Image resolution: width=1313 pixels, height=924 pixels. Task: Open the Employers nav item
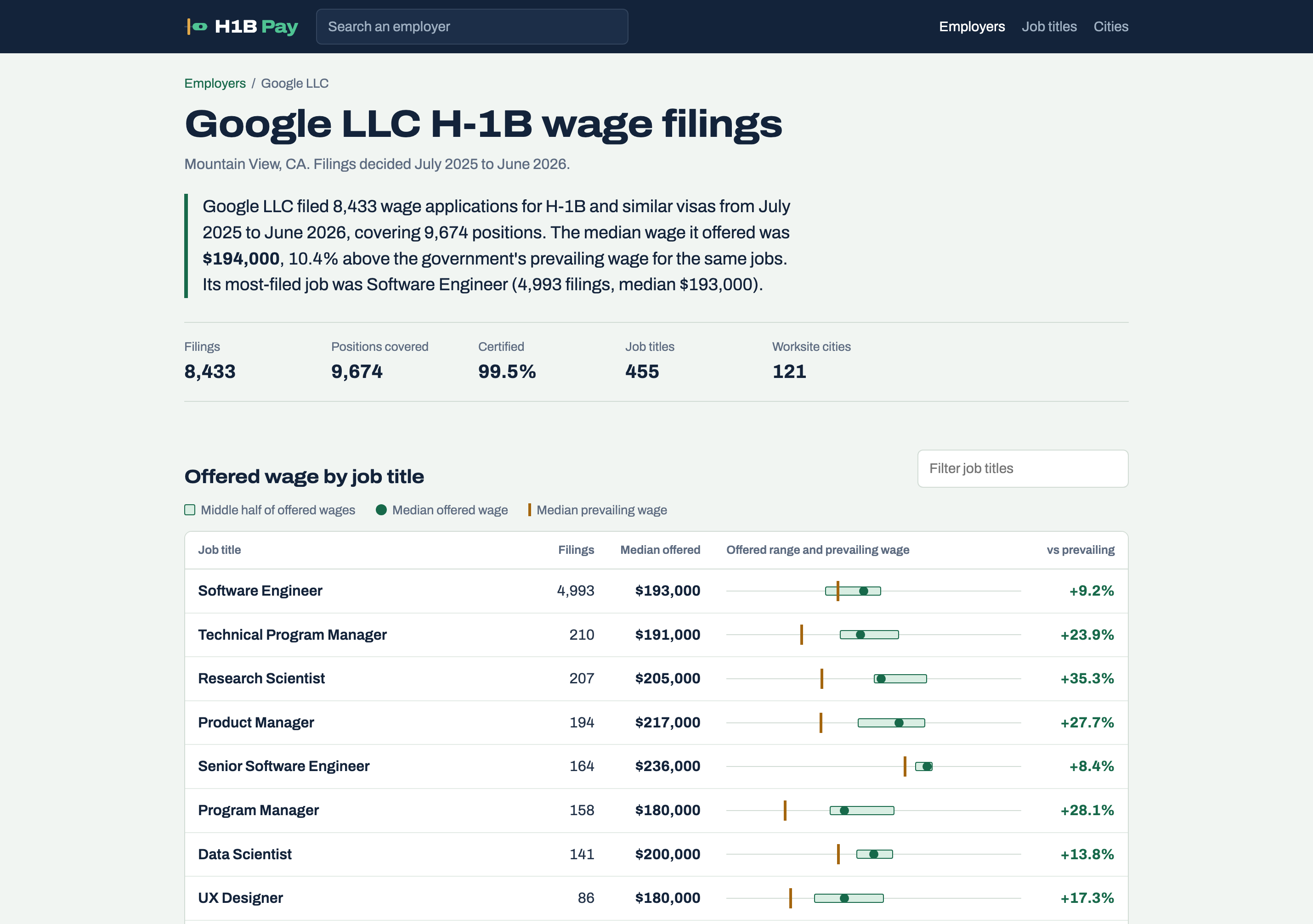click(972, 27)
